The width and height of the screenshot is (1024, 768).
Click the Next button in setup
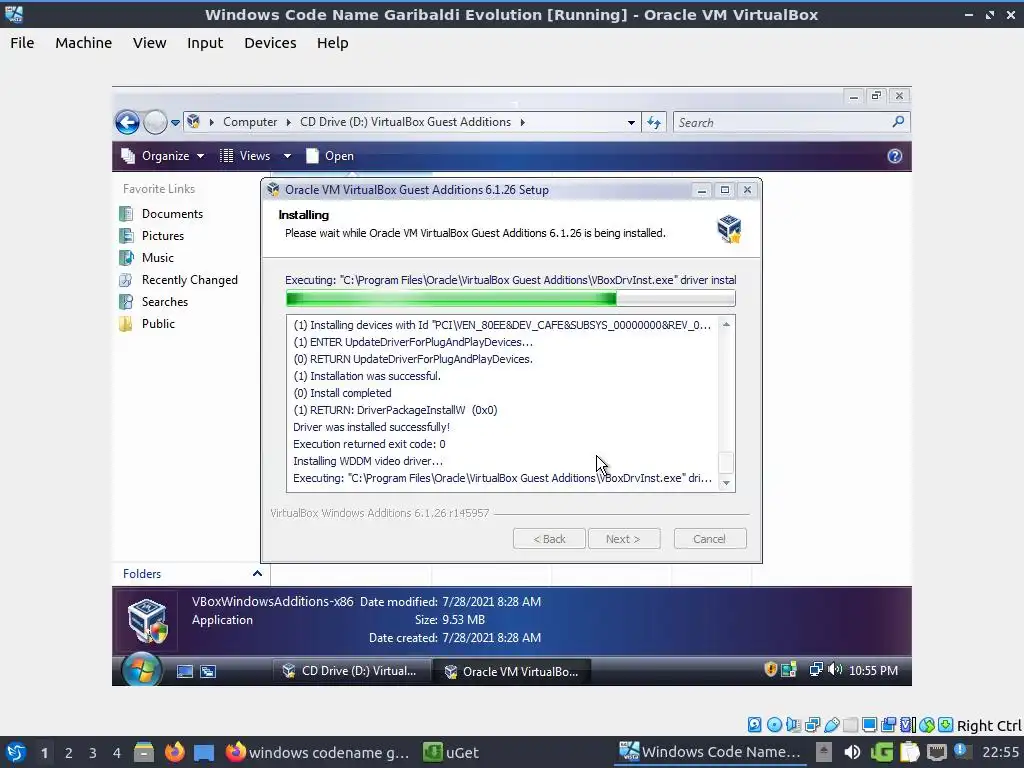pos(624,539)
